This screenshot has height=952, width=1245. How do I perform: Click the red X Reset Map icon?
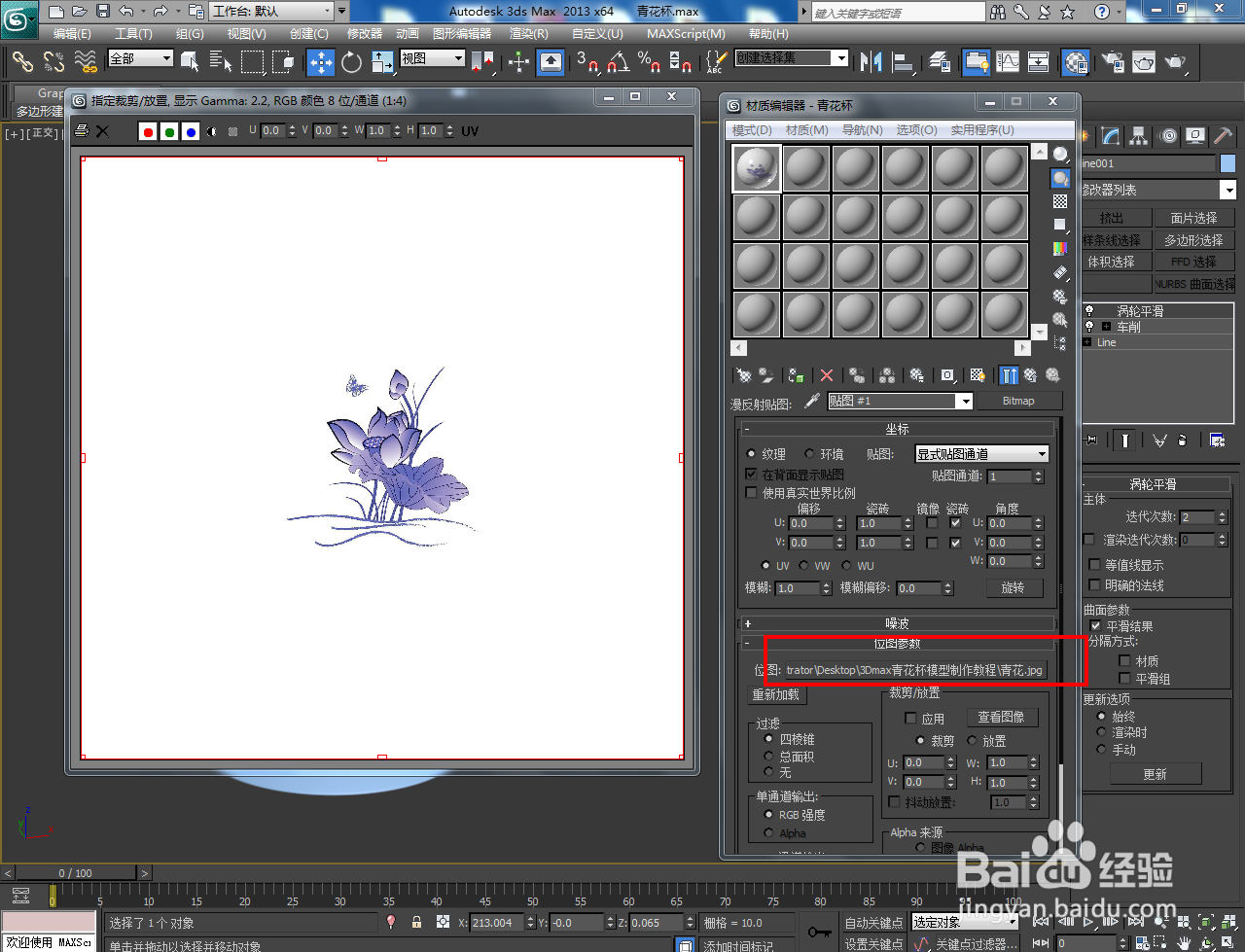click(x=827, y=375)
